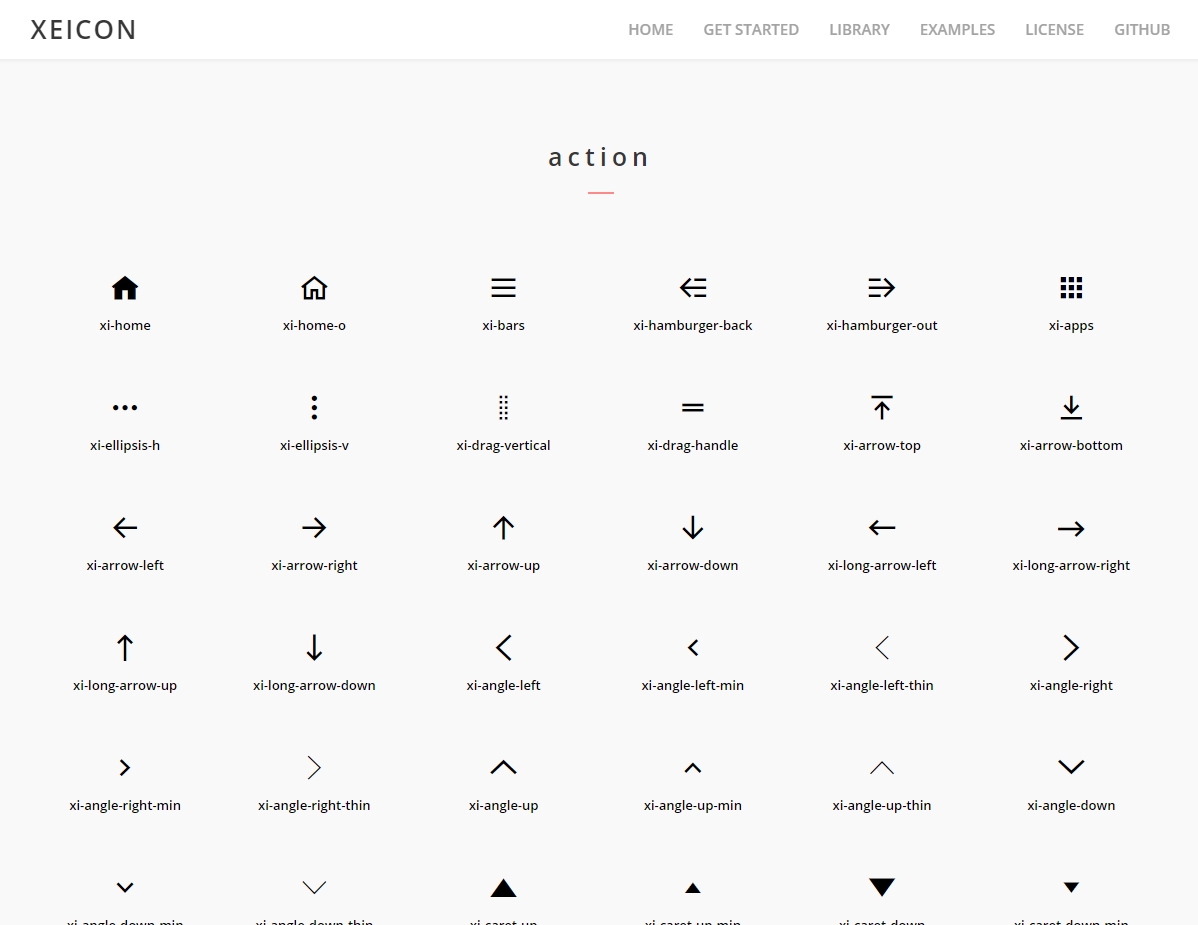Pick the xi-arrow-bottom icon
The width and height of the screenshot is (1198, 925).
click(x=1071, y=408)
